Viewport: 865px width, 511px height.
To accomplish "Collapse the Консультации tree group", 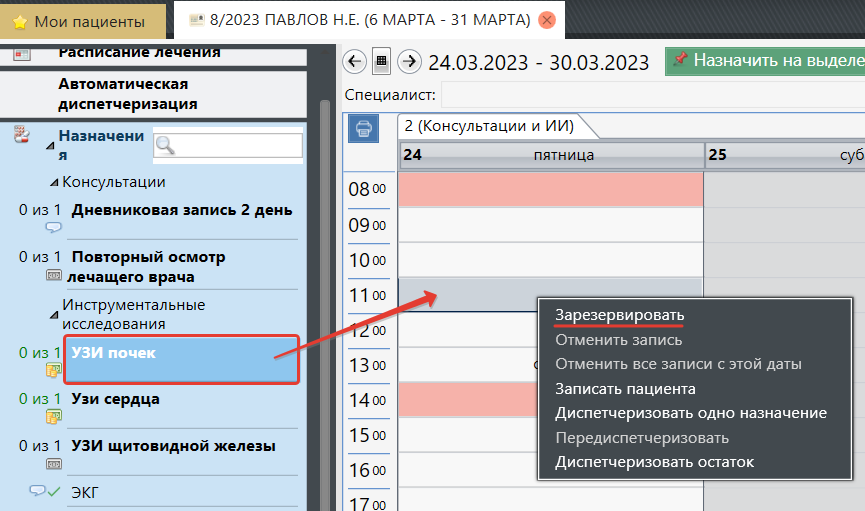I will (x=55, y=183).
